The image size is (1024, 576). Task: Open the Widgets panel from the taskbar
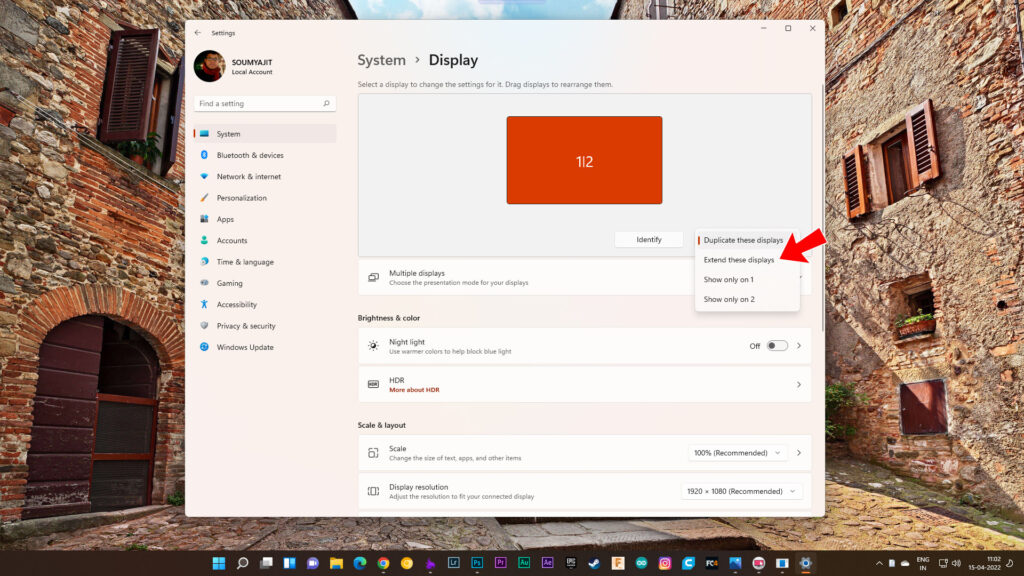click(x=289, y=563)
